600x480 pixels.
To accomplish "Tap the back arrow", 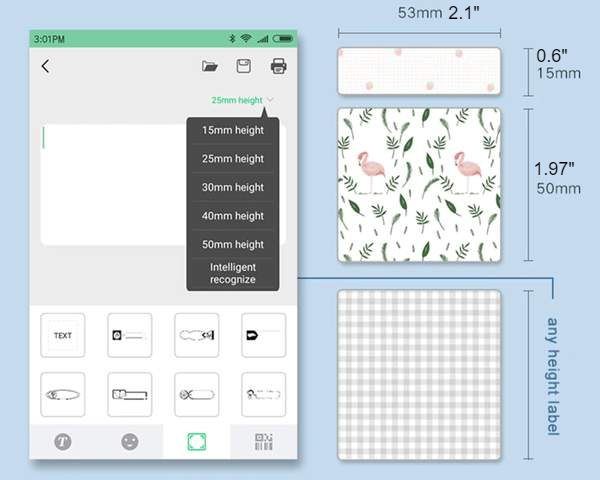I will coord(46,67).
